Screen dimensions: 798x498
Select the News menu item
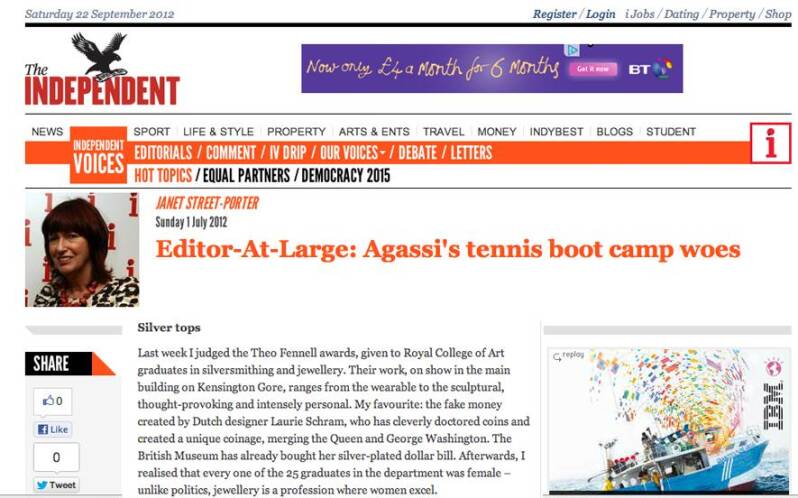(47, 132)
